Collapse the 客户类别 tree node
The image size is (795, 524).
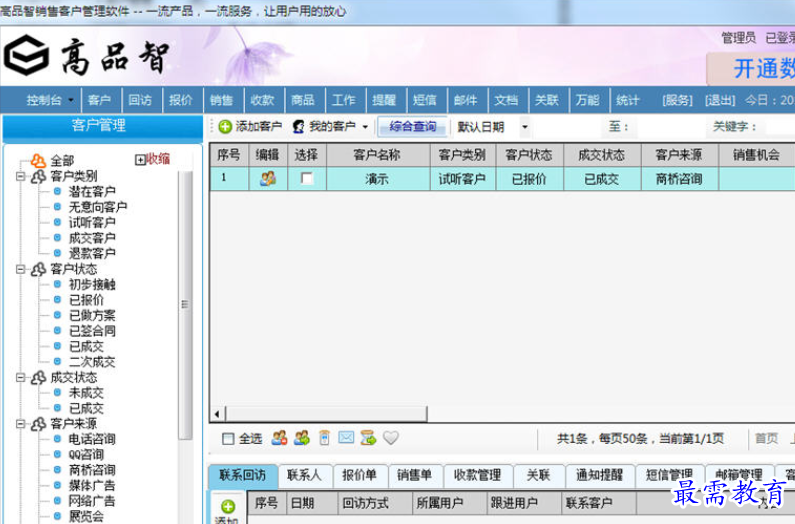point(20,177)
